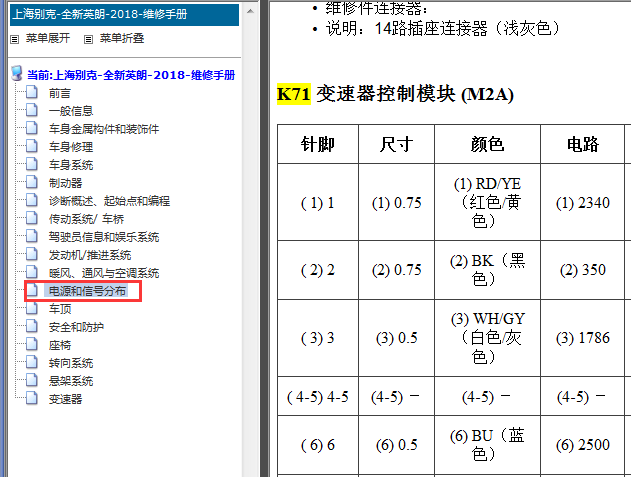Click the 尺寸 column header
This screenshot has width=631, height=477.
tap(396, 144)
